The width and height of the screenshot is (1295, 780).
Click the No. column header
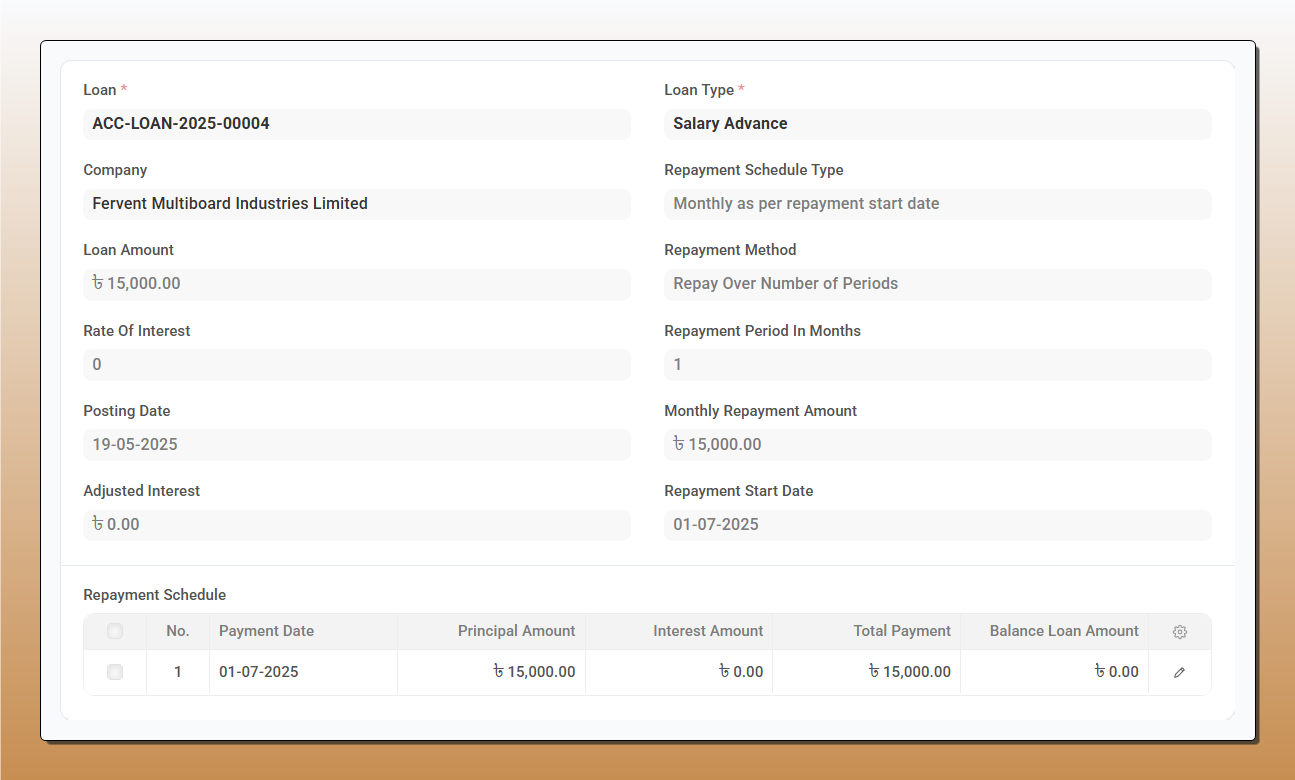pyautogui.click(x=178, y=631)
